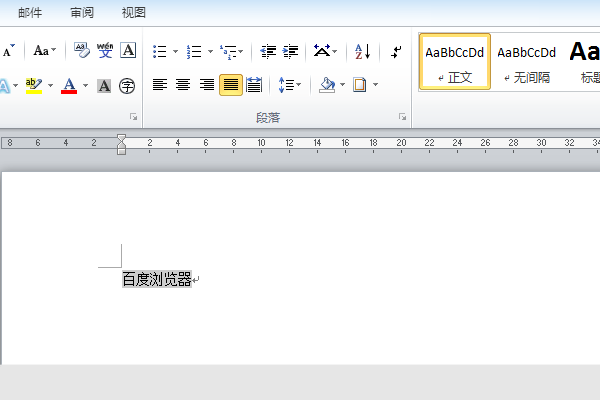Open 段落 dialog launcher
The width and height of the screenshot is (600, 400).
[402, 117]
